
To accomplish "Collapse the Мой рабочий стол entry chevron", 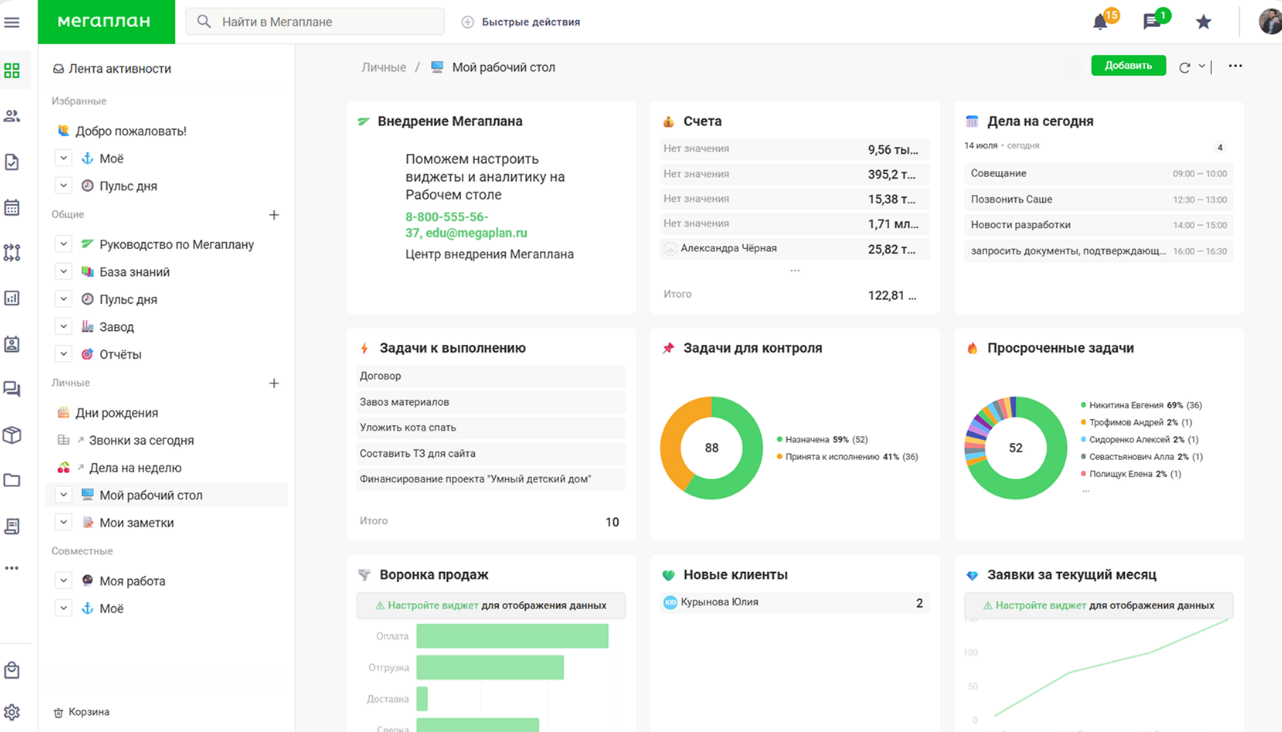I will 63,494.
